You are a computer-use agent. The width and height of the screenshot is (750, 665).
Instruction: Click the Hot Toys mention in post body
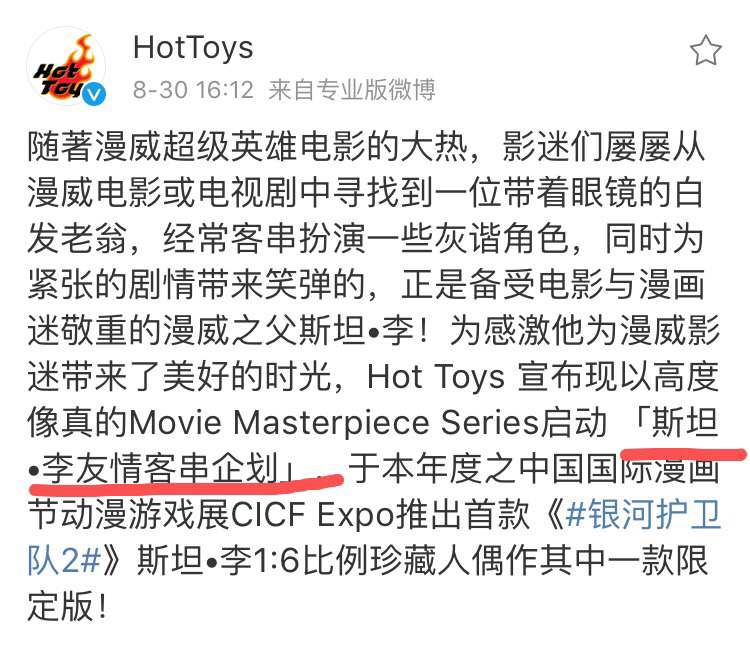436,377
